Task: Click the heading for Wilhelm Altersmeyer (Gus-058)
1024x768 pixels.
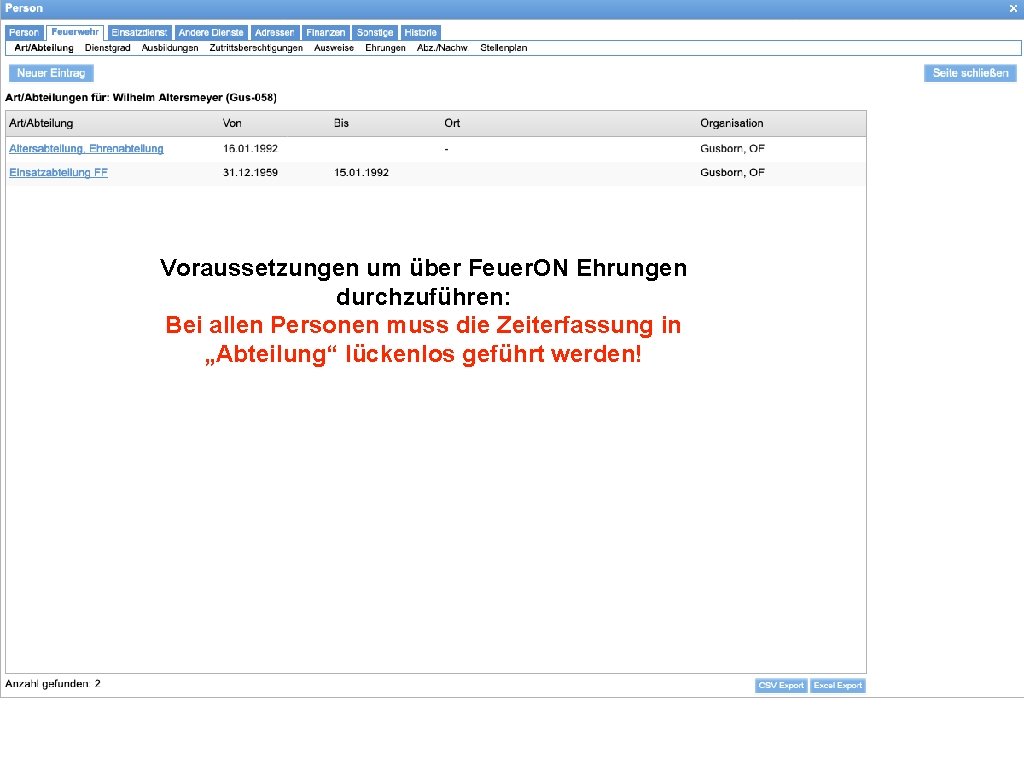Action: coord(141,98)
